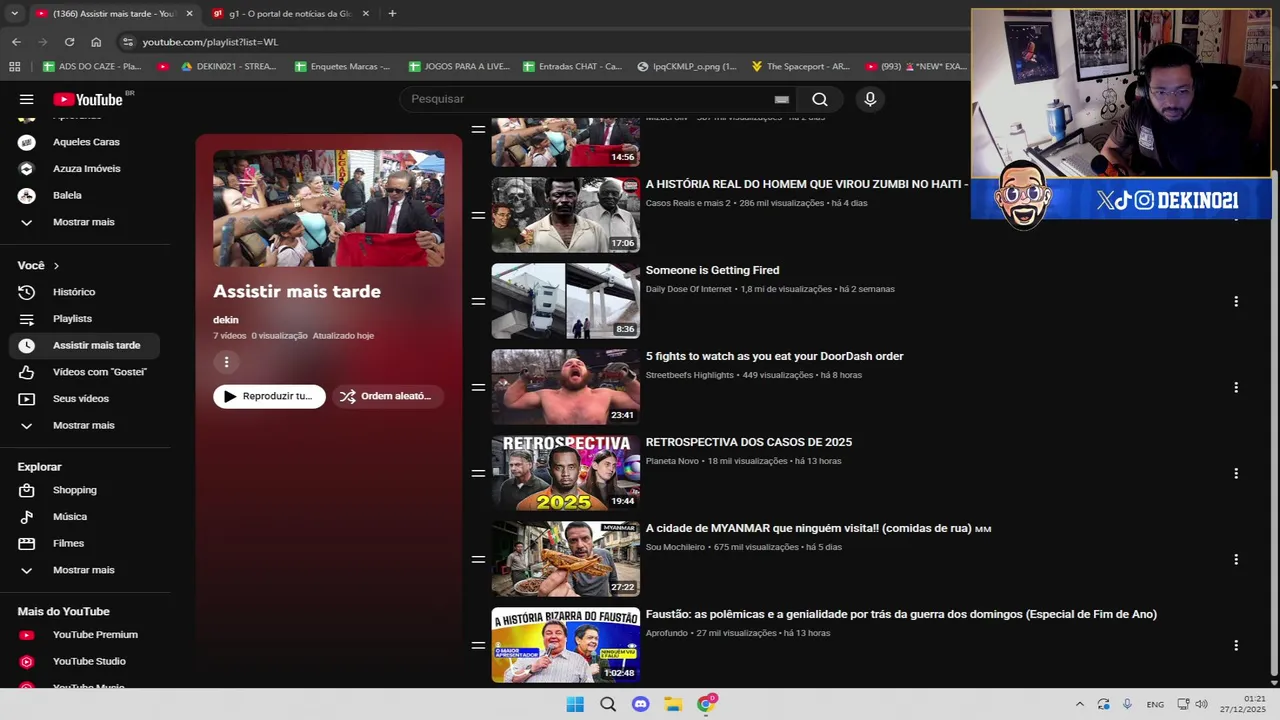Image resolution: width=1280 pixels, height=720 pixels.
Task: Open playlist cover thumbnail
Action: coord(329,208)
